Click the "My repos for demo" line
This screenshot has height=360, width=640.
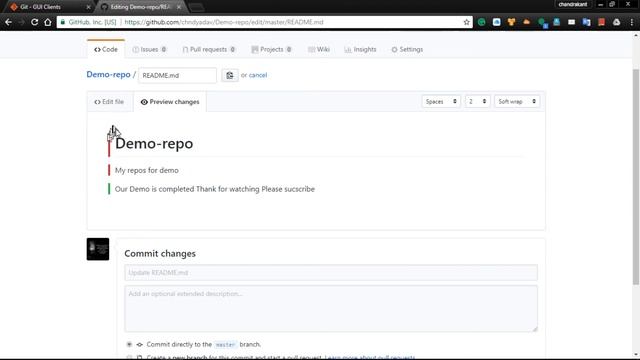click(x=147, y=170)
